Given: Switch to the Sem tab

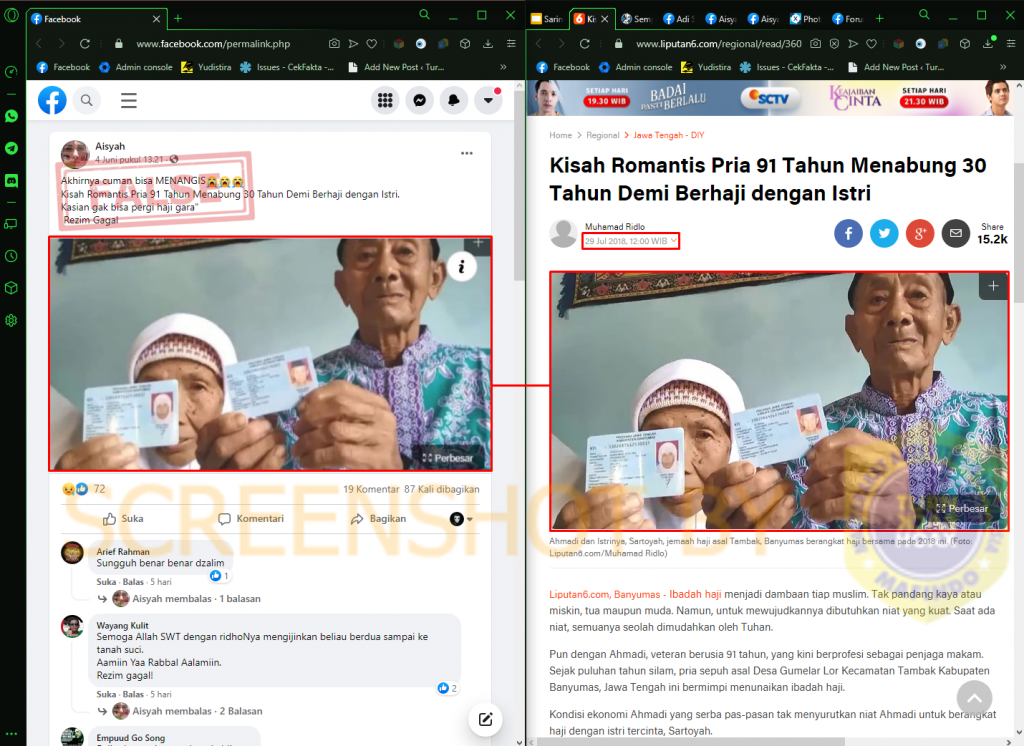Looking at the screenshot, I should point(636,19).
